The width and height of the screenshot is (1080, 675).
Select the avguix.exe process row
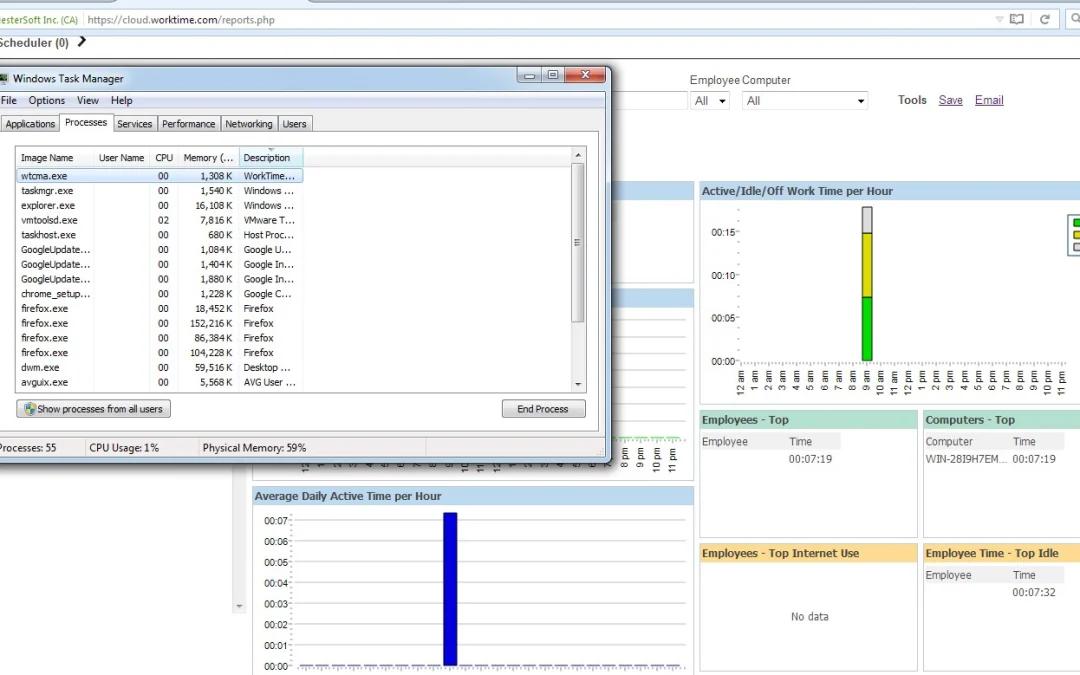tap(160, 382)
